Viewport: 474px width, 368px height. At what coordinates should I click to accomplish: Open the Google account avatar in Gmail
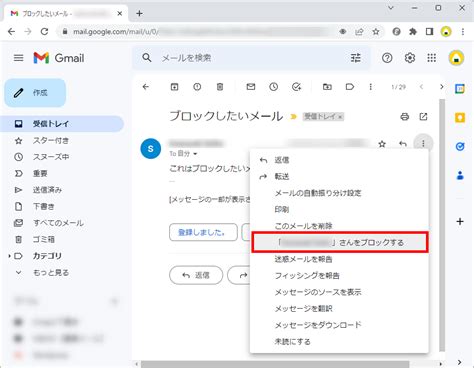pyautogui.click(x=456, y=58)
